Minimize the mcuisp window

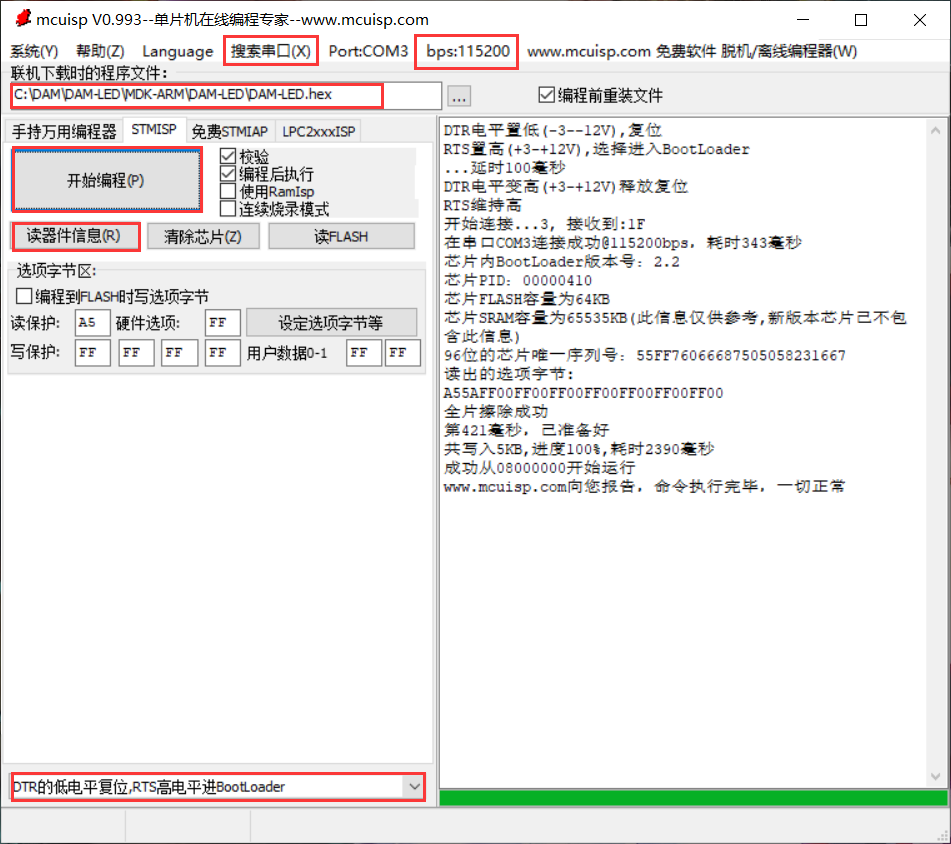[803, 20]
